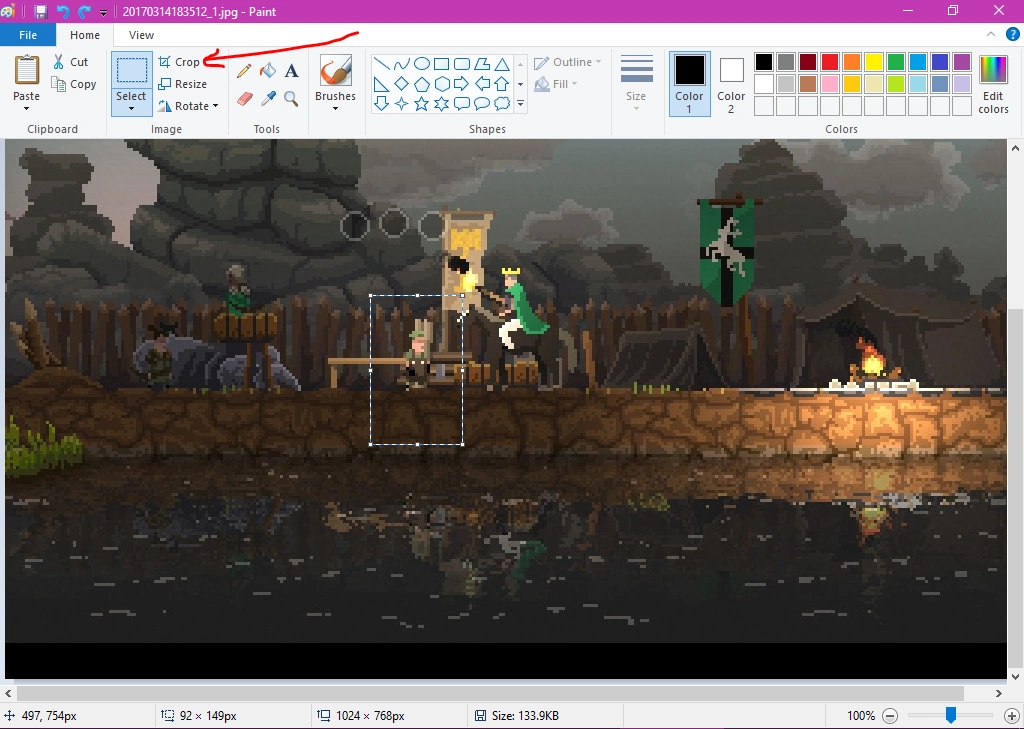
Task: Open Paint Help question mark icon
Action: 1012,35
